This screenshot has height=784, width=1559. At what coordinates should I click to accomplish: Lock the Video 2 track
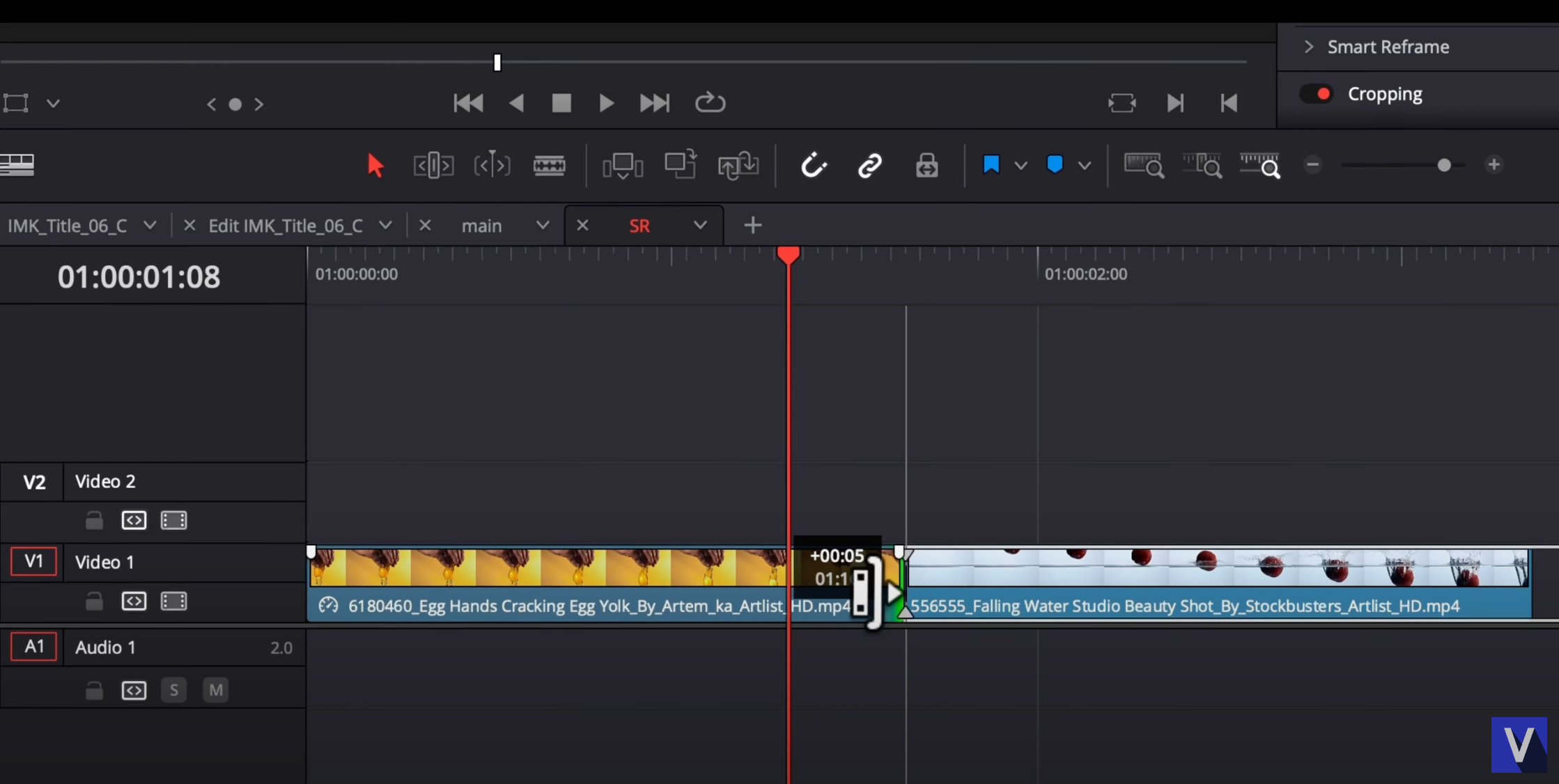(94, 520)
